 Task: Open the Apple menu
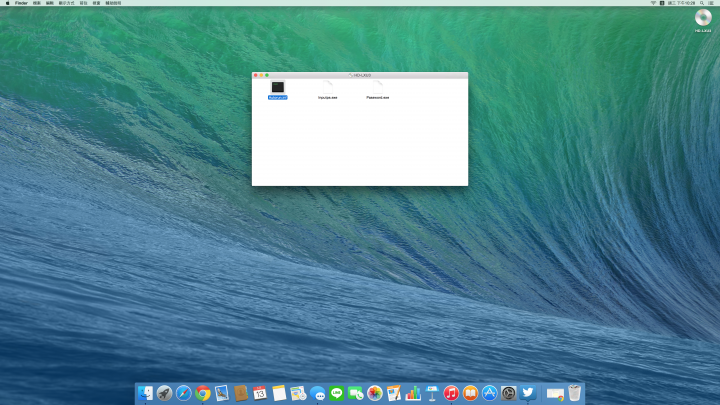pos(7,3)
